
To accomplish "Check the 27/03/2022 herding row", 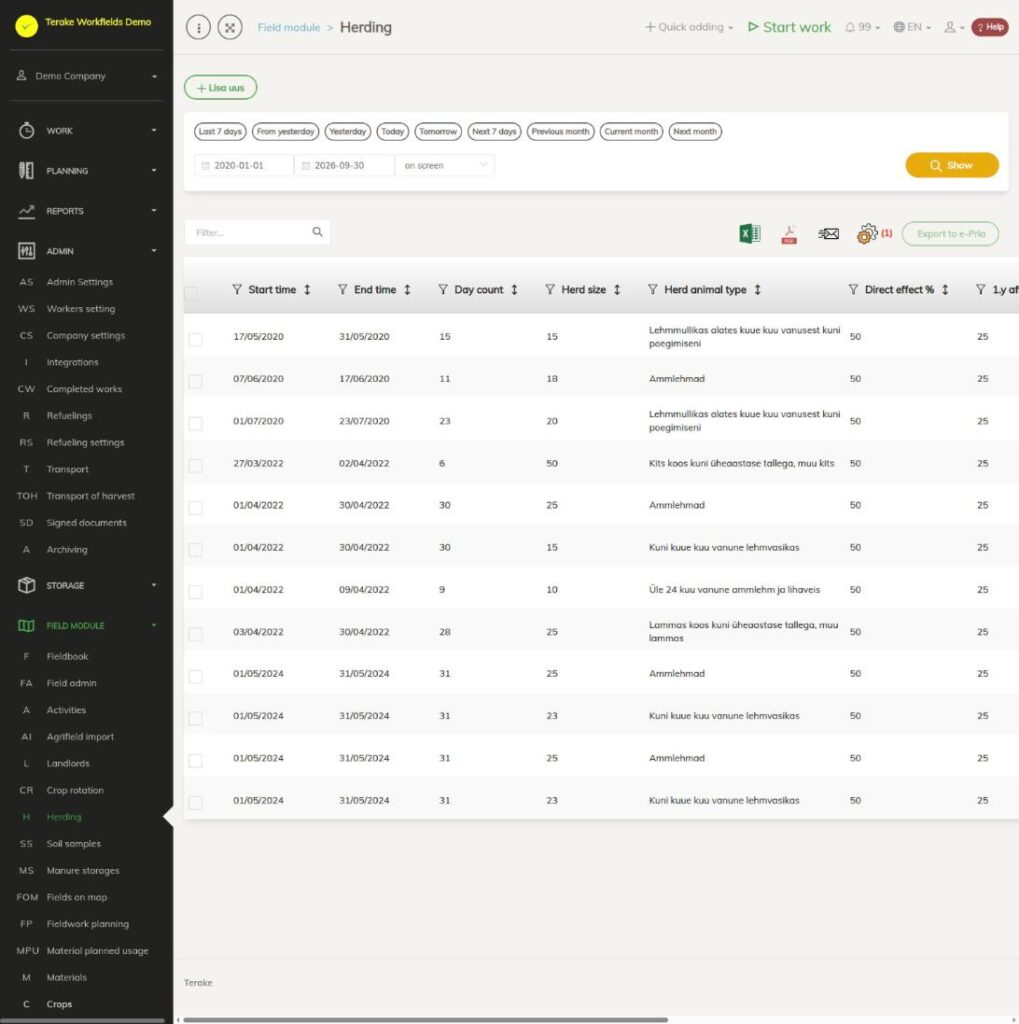I will tap(195, 465).
